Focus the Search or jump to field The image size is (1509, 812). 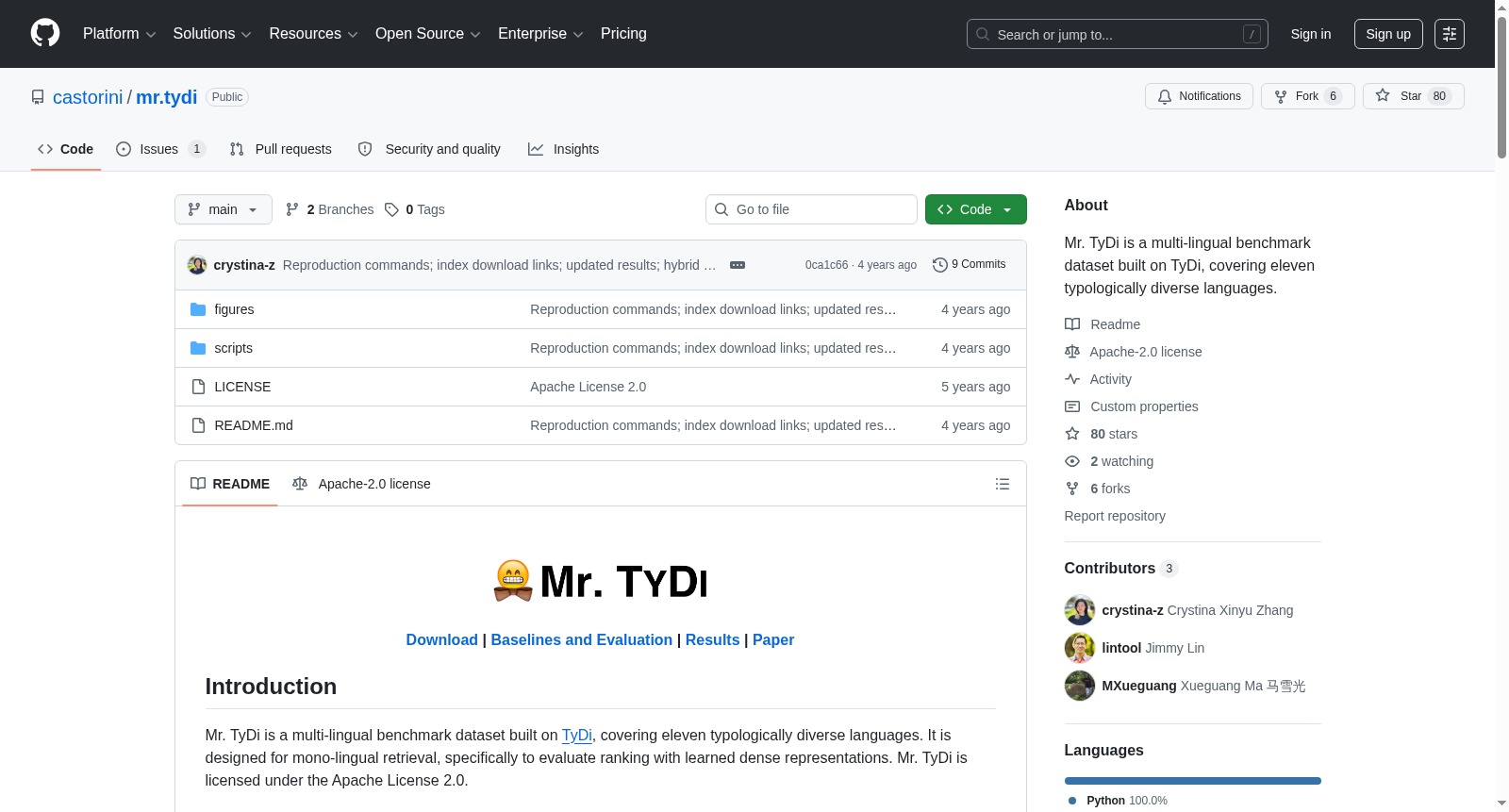point(1117,34)
